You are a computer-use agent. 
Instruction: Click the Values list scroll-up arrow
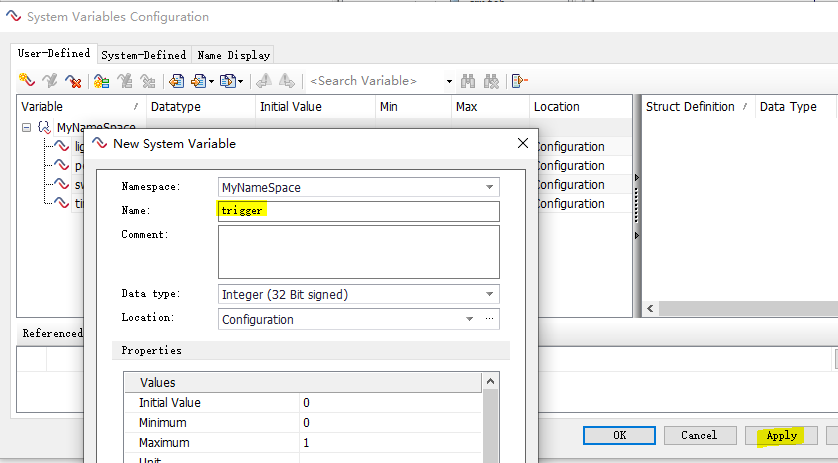coord(490,381)
